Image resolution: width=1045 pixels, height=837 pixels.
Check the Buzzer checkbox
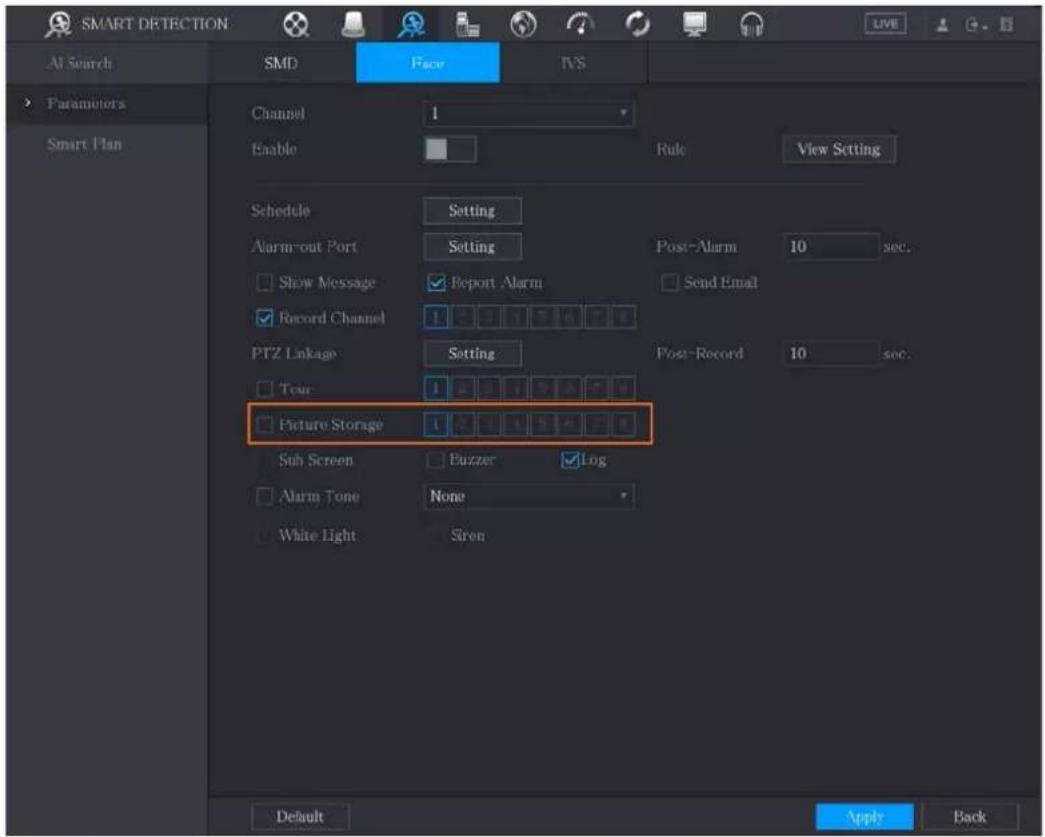pyautogui.click(x=435, y=460)
